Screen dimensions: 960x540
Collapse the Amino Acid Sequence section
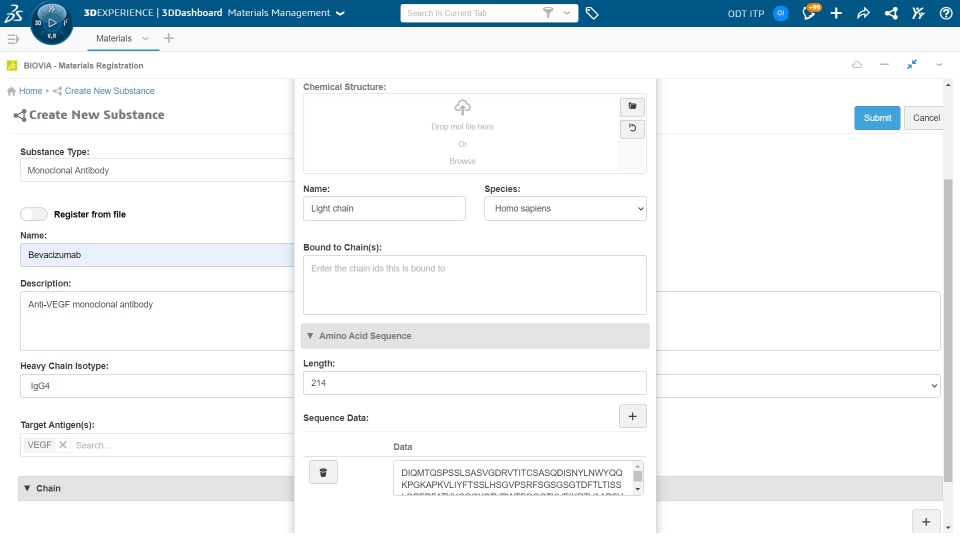475,336
